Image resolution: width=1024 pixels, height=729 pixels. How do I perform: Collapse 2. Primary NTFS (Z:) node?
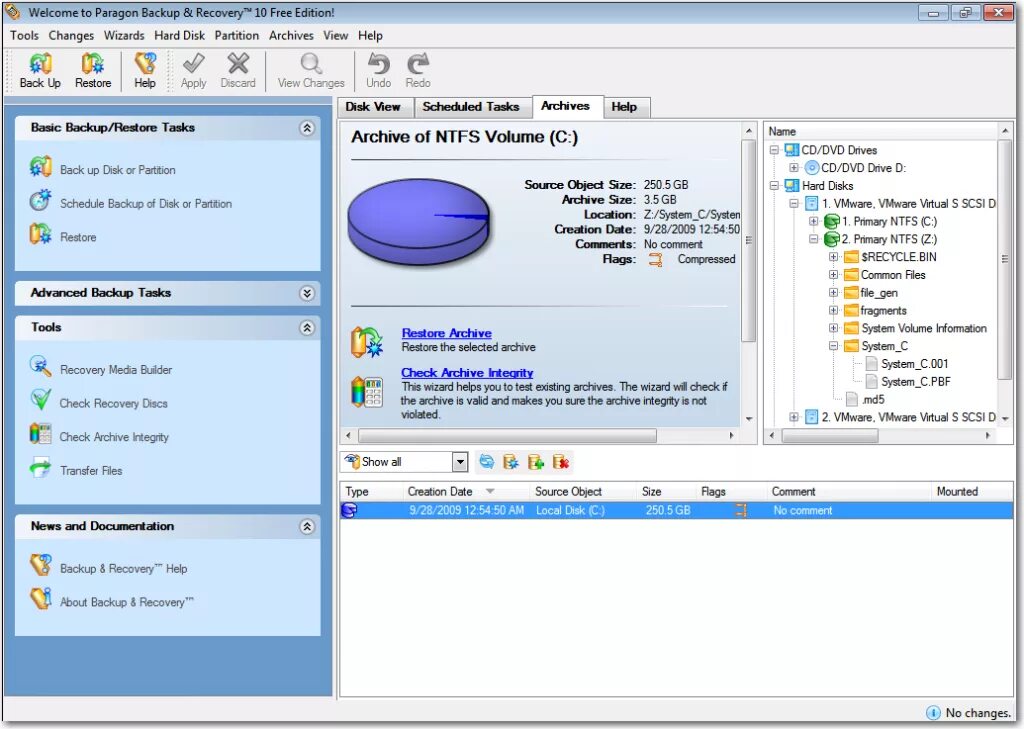(x=814, y=239)
